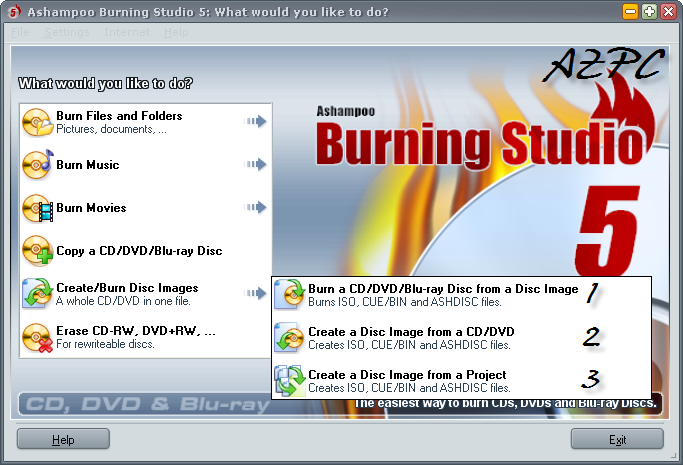683x465 pixels.
Task: Click the Create Image from Project icon
Action: tap(290, 380)
